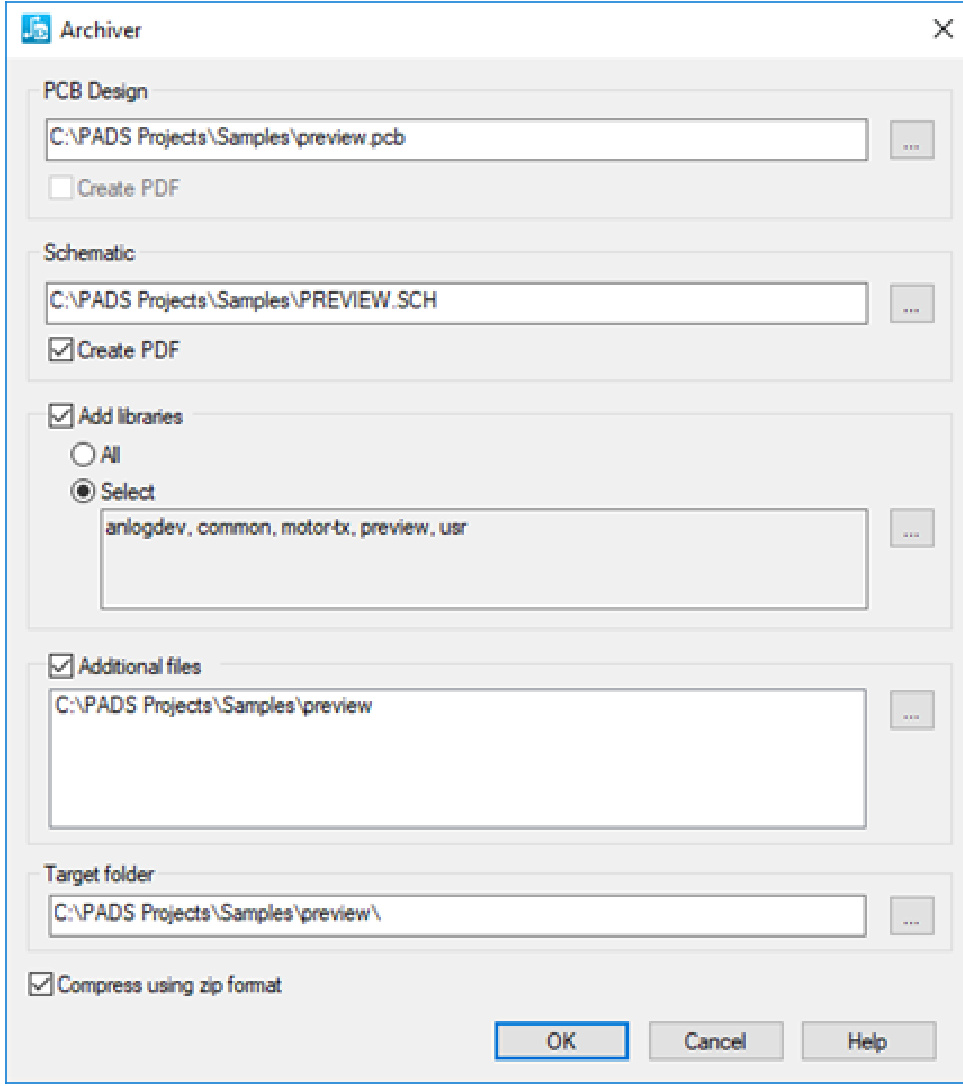Click the Schematic path input field
Image resolution: width=963 pixels, height=1086 pixels.
tap(456, 303)
